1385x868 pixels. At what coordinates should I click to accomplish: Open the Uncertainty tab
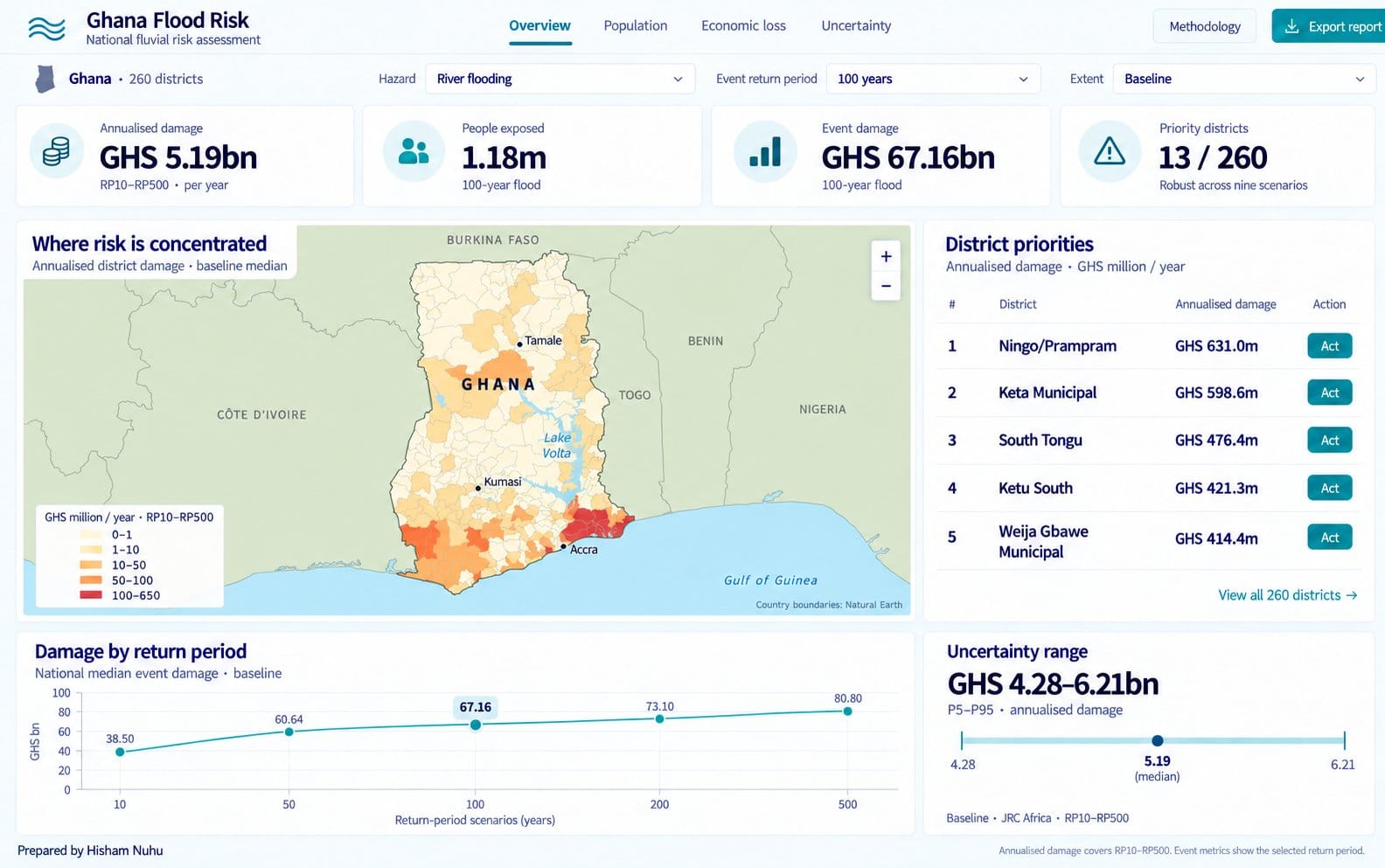[856, 26]
